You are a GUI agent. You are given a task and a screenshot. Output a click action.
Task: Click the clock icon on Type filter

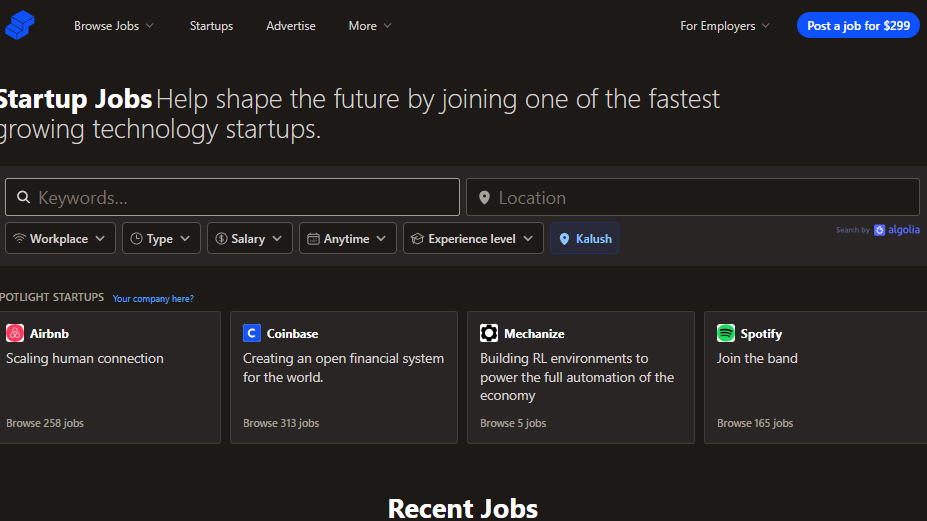(x=137, y=238)
